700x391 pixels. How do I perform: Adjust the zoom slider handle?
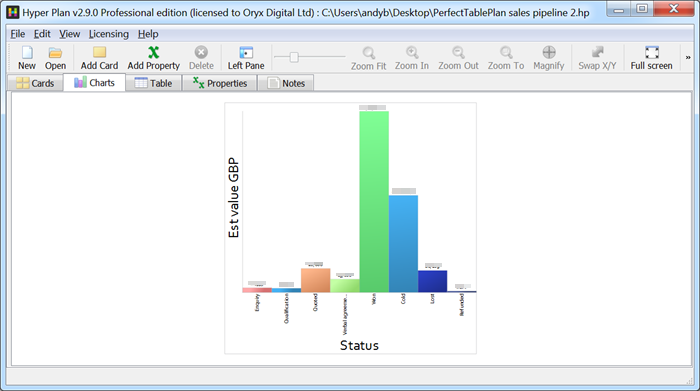(294, 57)
